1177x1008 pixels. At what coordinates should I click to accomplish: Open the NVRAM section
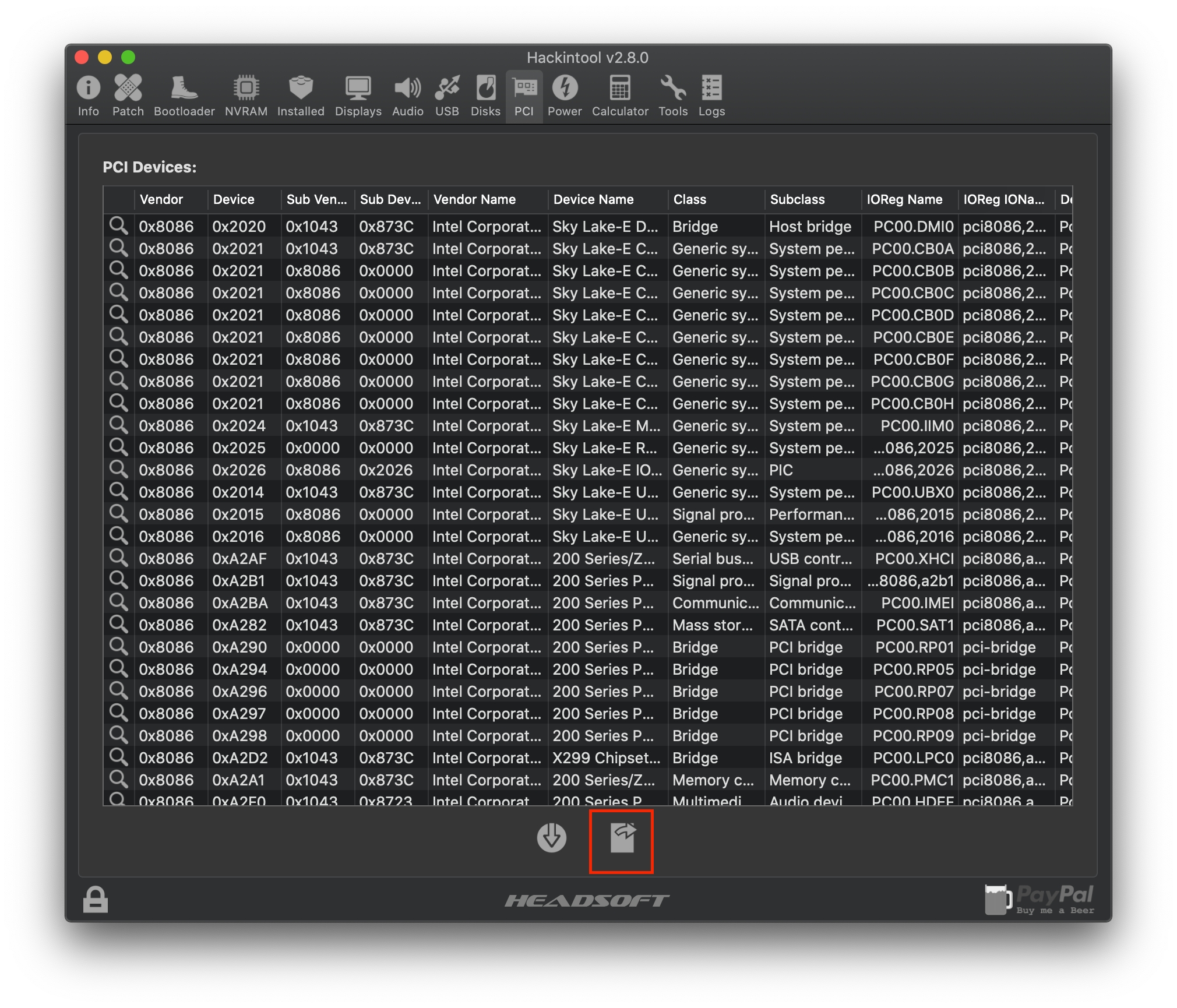click(x=246, y=96)
